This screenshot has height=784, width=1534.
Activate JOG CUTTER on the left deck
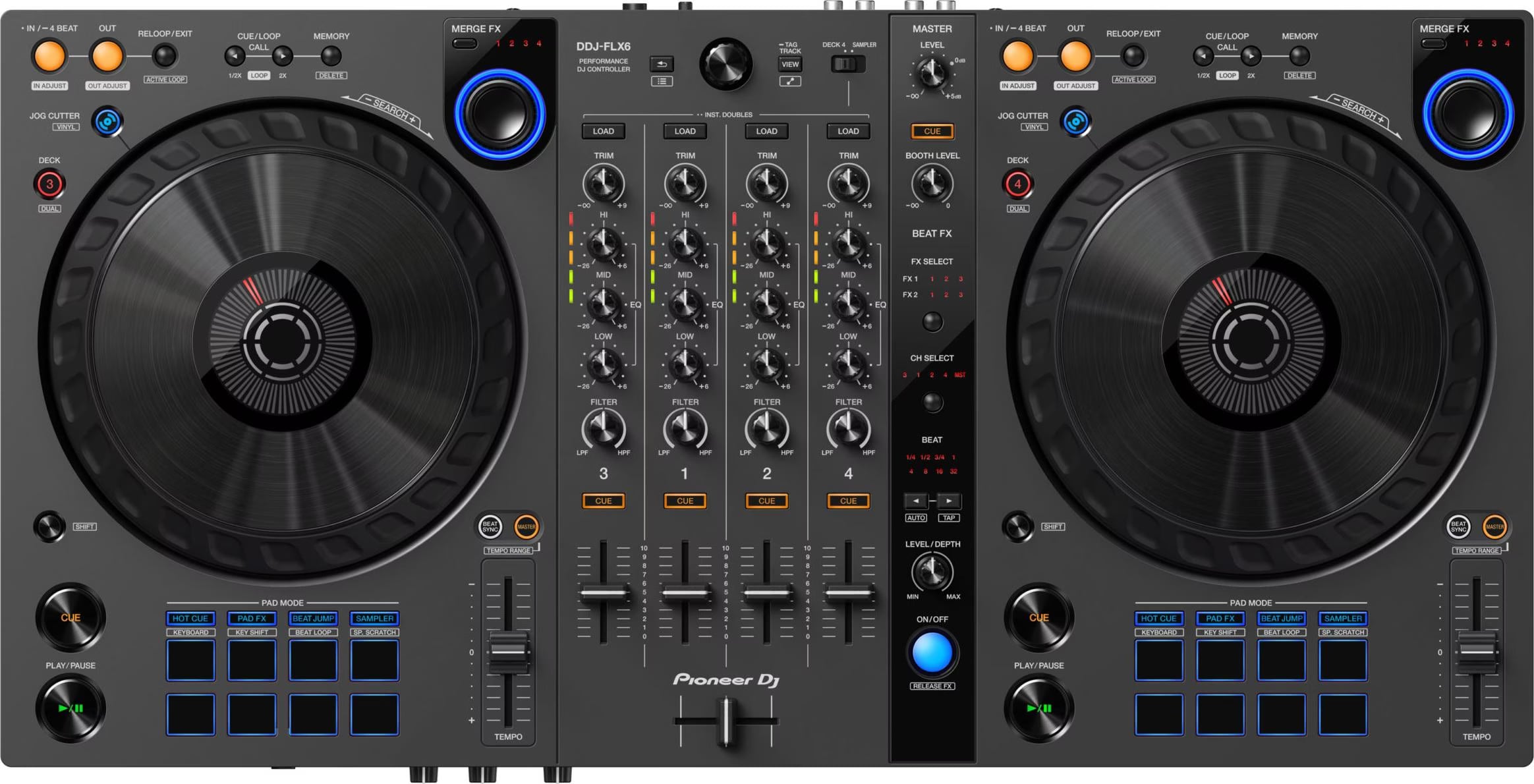click(107, 121)
